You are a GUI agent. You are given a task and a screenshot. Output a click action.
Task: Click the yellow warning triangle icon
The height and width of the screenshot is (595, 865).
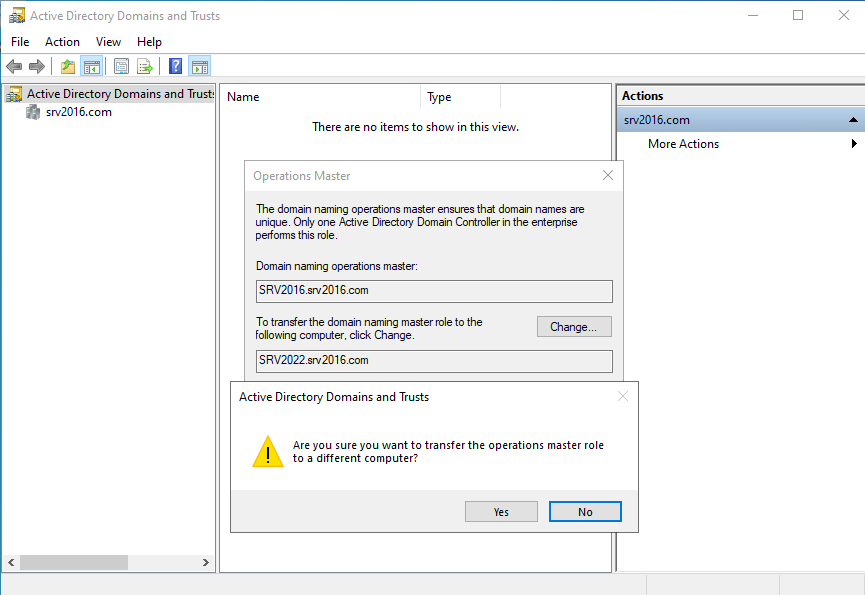pos(268,452)
